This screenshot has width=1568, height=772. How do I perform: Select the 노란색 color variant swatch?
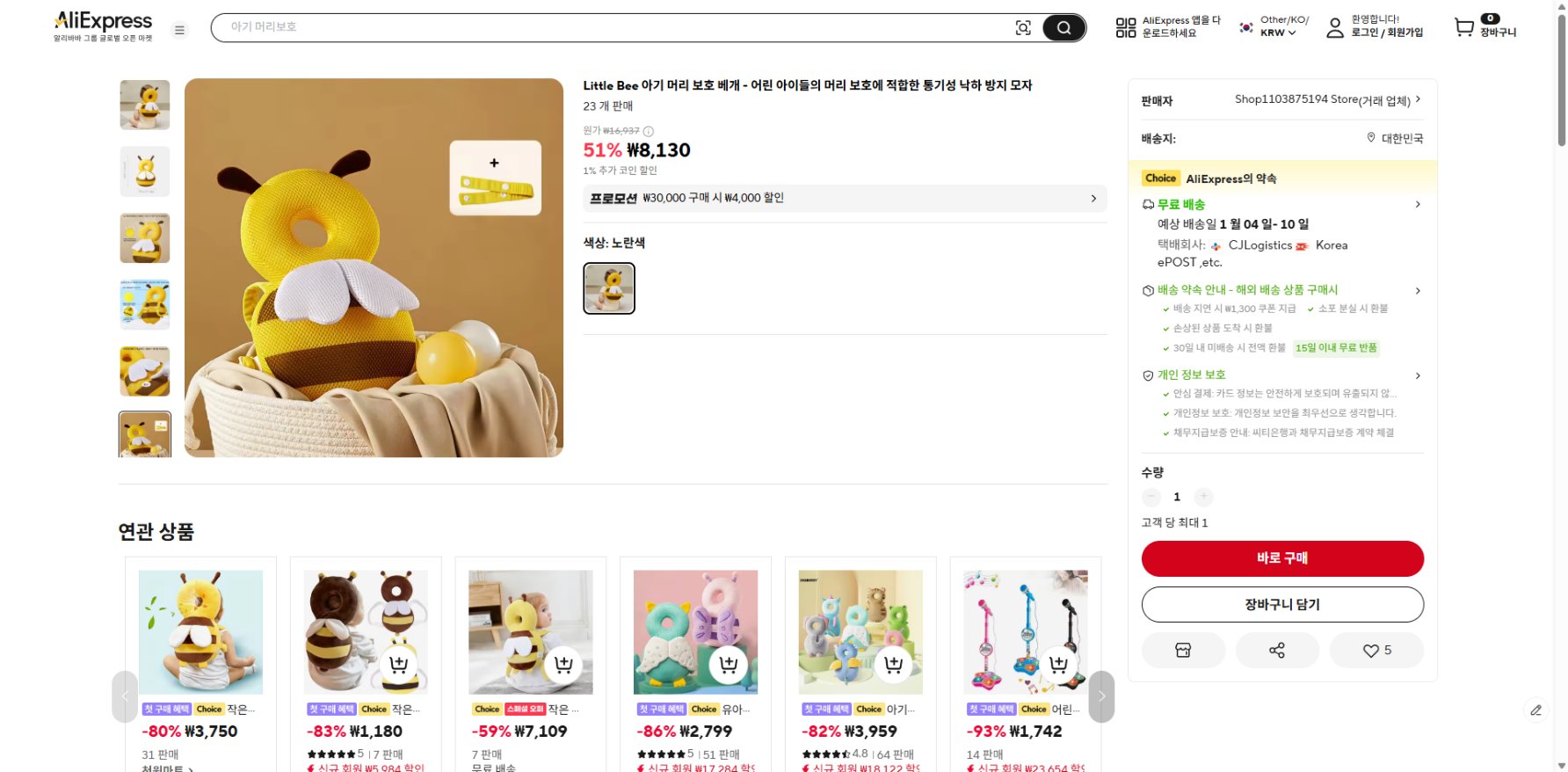[x=608, y=288]
